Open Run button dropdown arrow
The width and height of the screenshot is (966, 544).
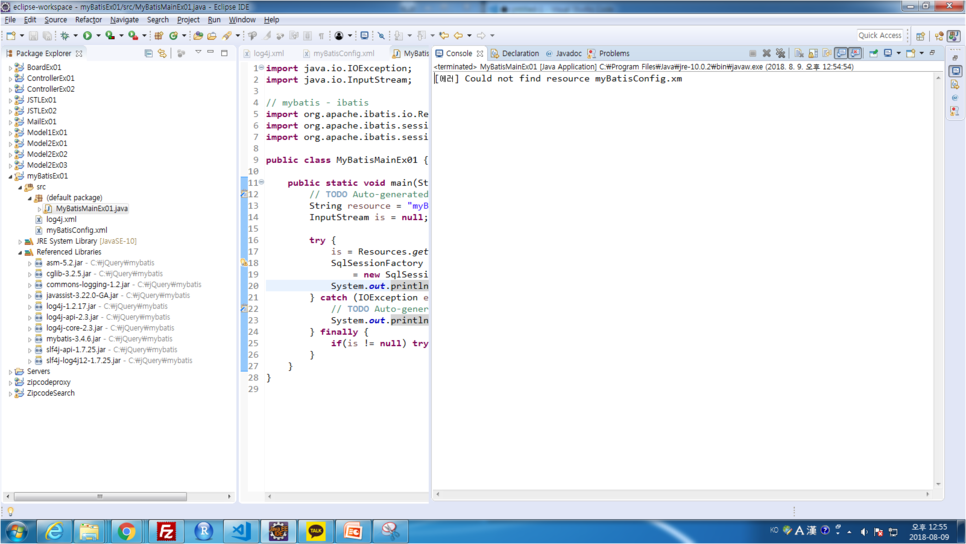coord(98,36)
